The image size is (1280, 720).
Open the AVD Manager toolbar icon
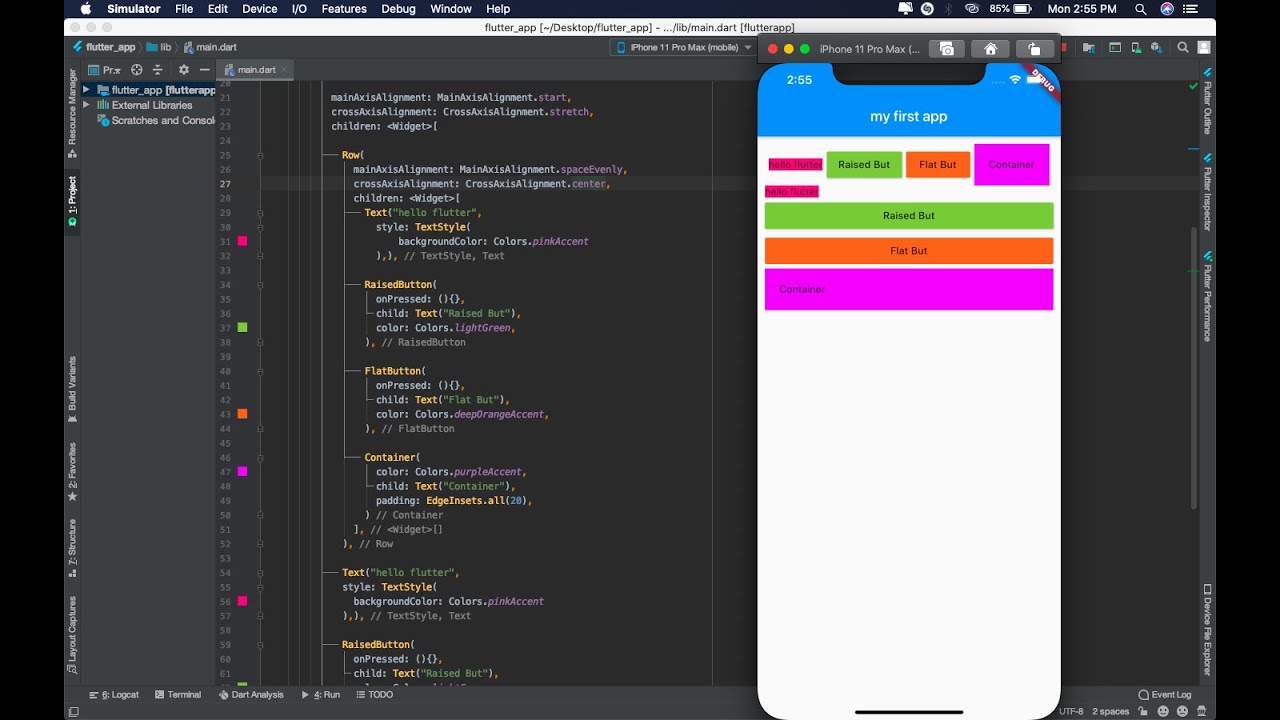[1134, 47]
